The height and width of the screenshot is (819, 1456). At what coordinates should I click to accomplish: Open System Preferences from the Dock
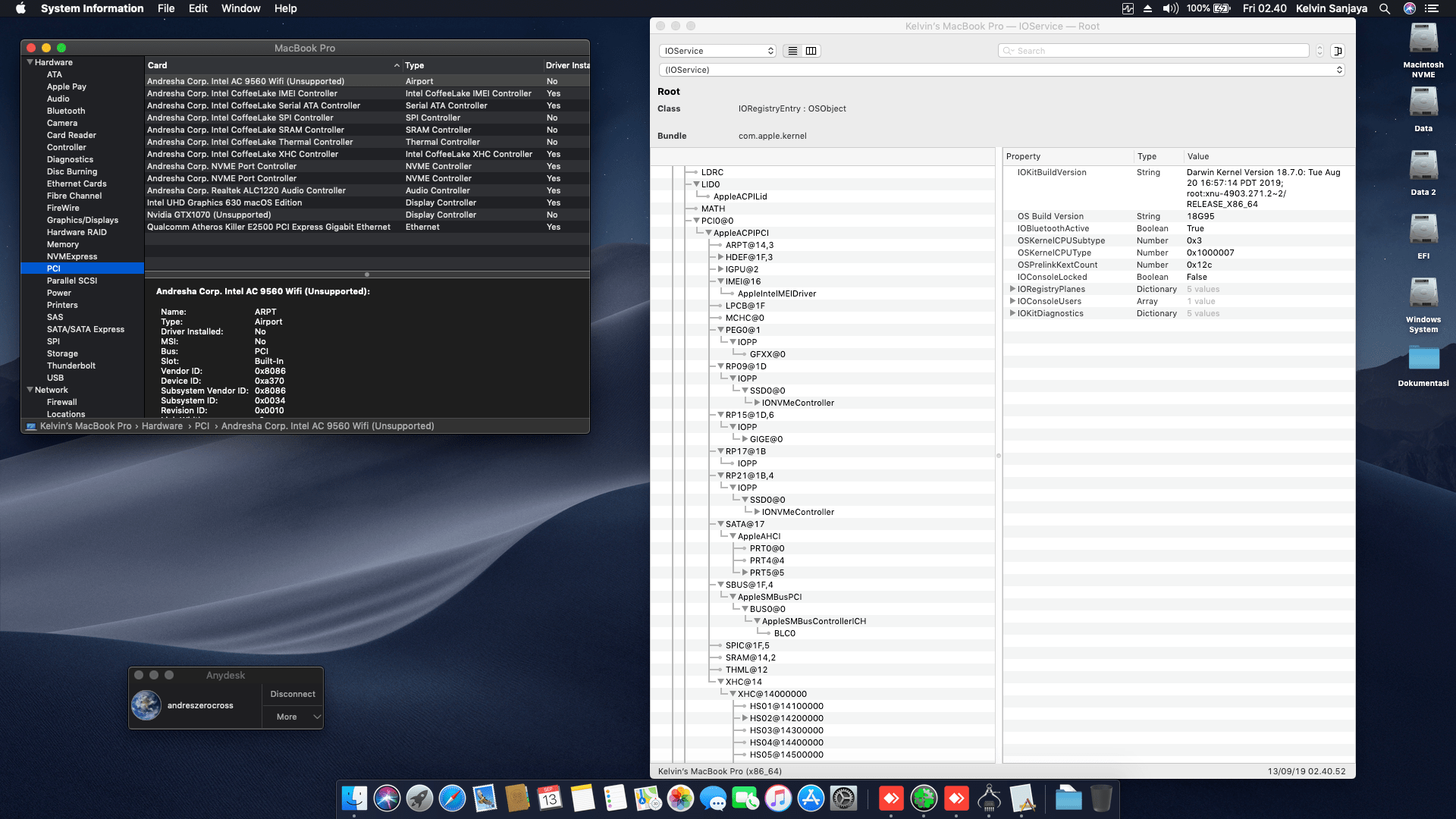pos(843,798)
